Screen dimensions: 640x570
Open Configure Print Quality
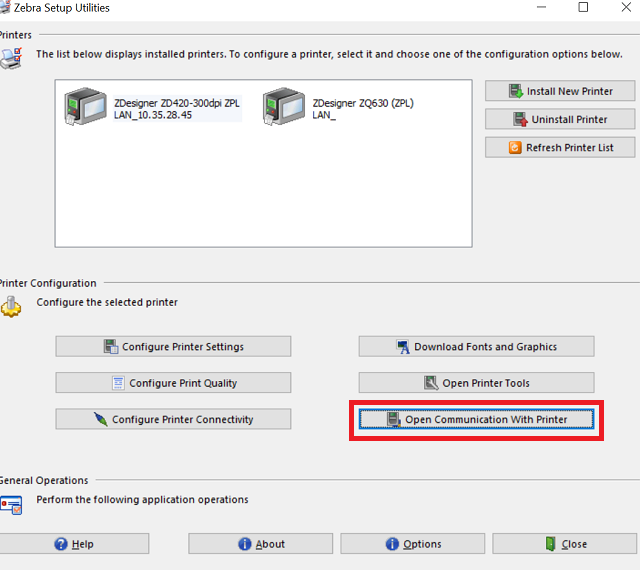coord(173,383)
